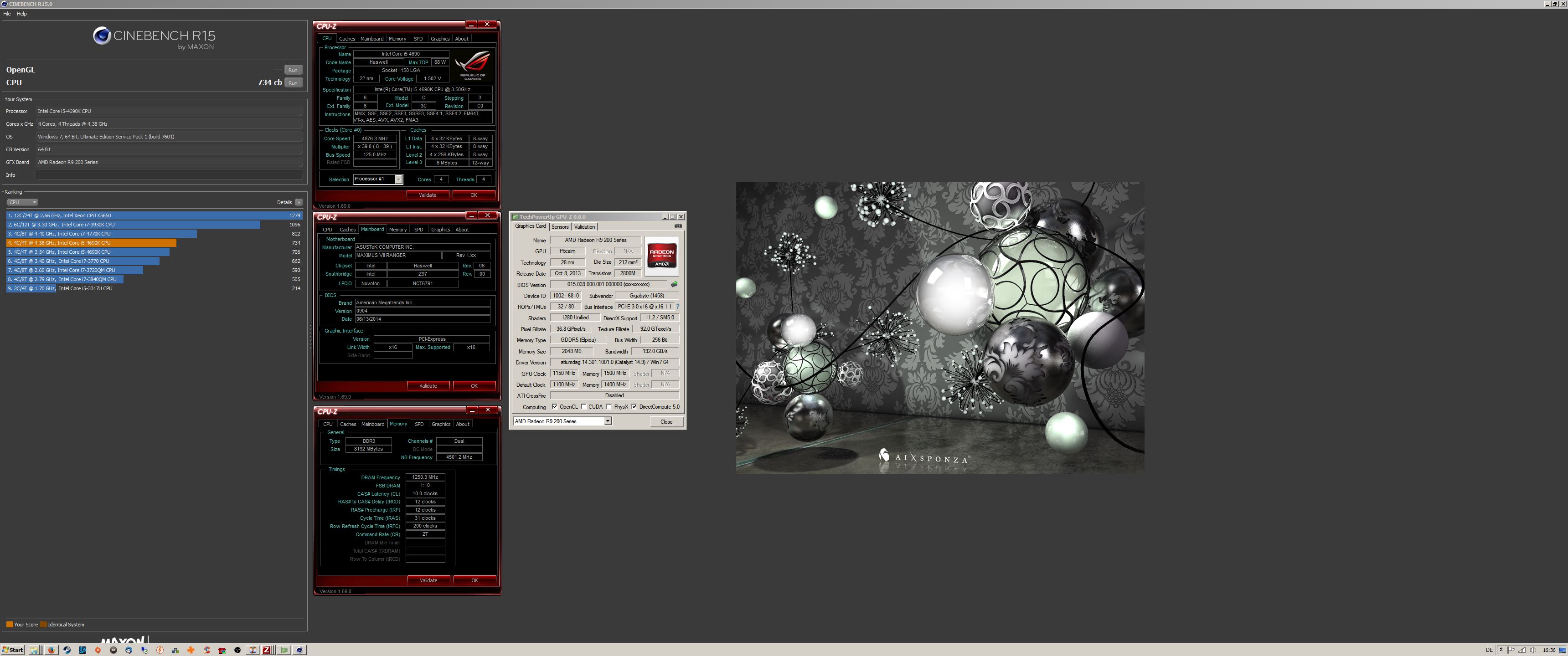Switch to the GPU-Z taskbar button
The width and height of the screenshot is (1568, 656).
pos(284,650)
